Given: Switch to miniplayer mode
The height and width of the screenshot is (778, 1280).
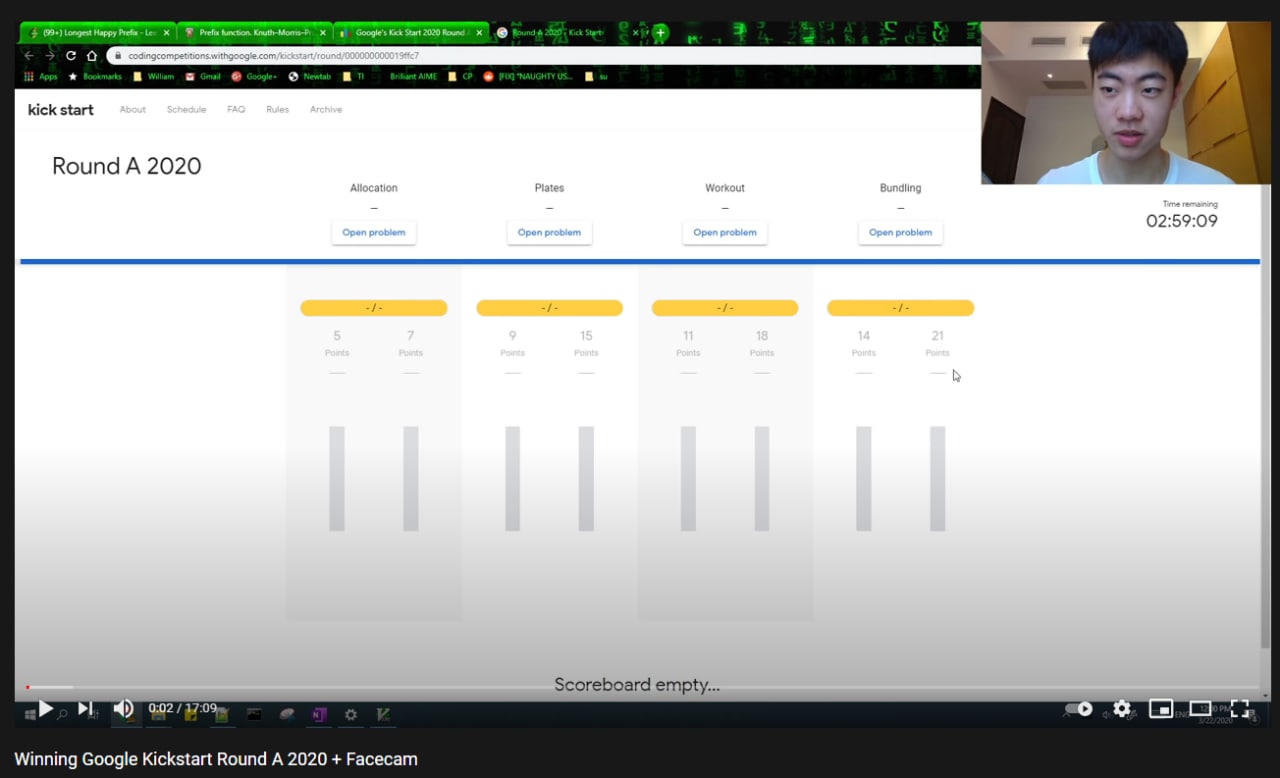Looking at the screenshot, I should [x=1161, y=709].
